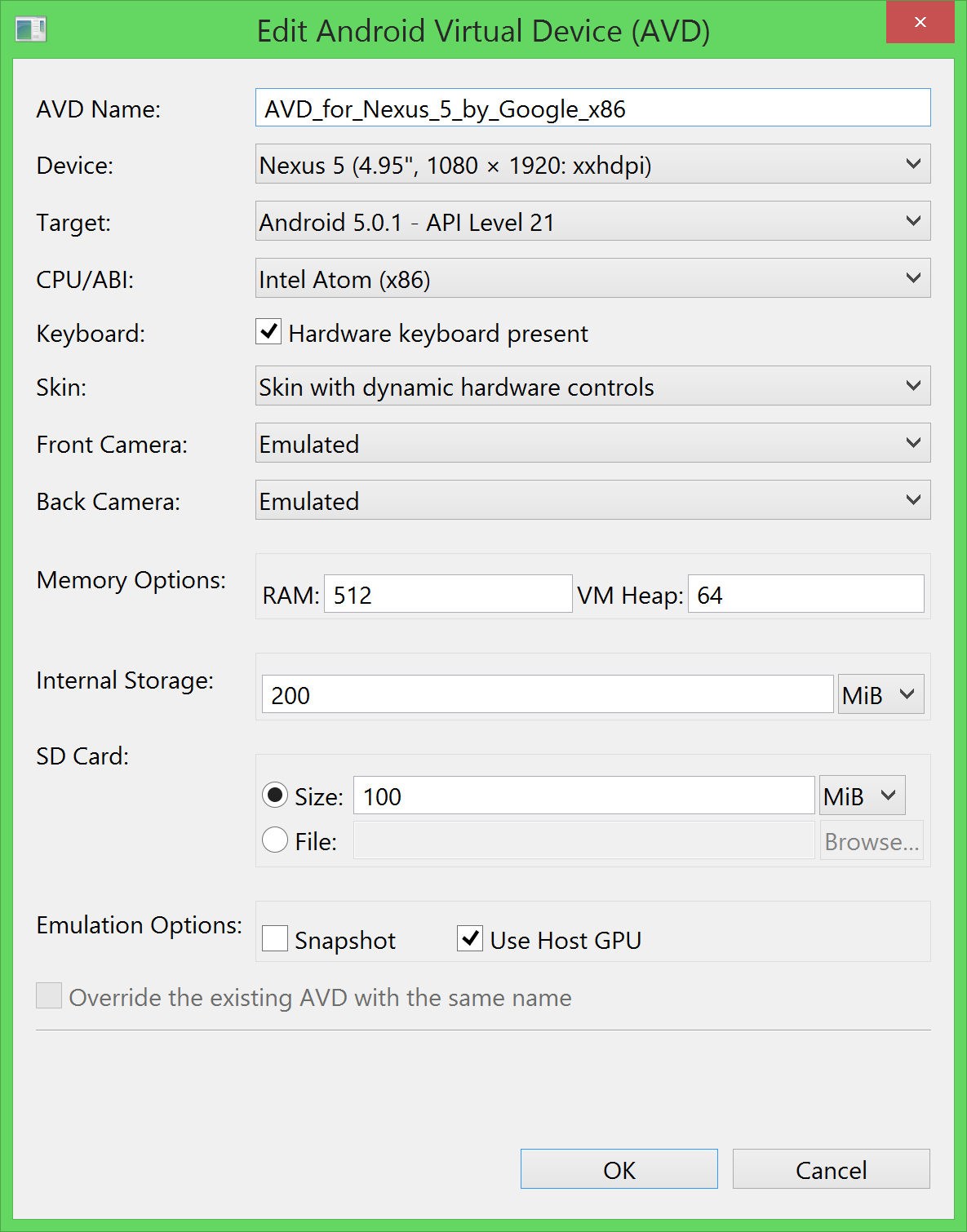Click OK to save the AVD
Image resolution: width=967 pixels, height=1232 pixels.
[619, 1169]
